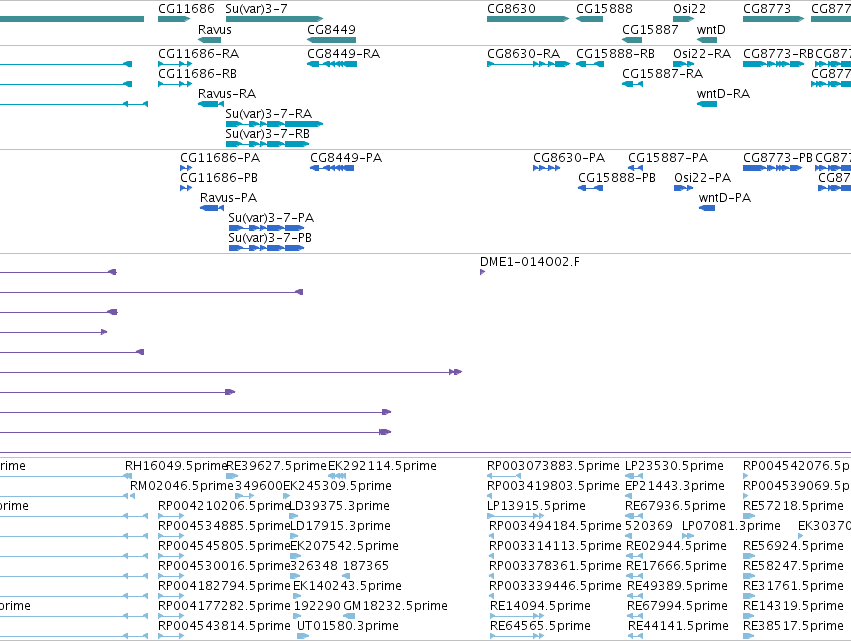Select EST RE17666.5prime label
Image resolution: width=851 pixels, height=641 pixels.
(x=676, y=566)
